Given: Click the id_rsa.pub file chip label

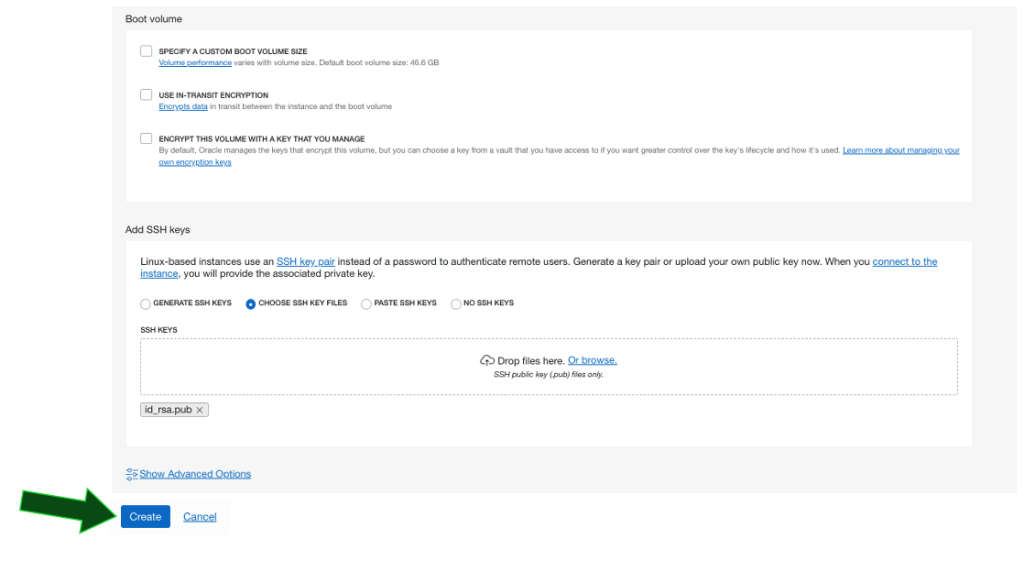Looking at the screenshot, I should (x=167, y=410).
